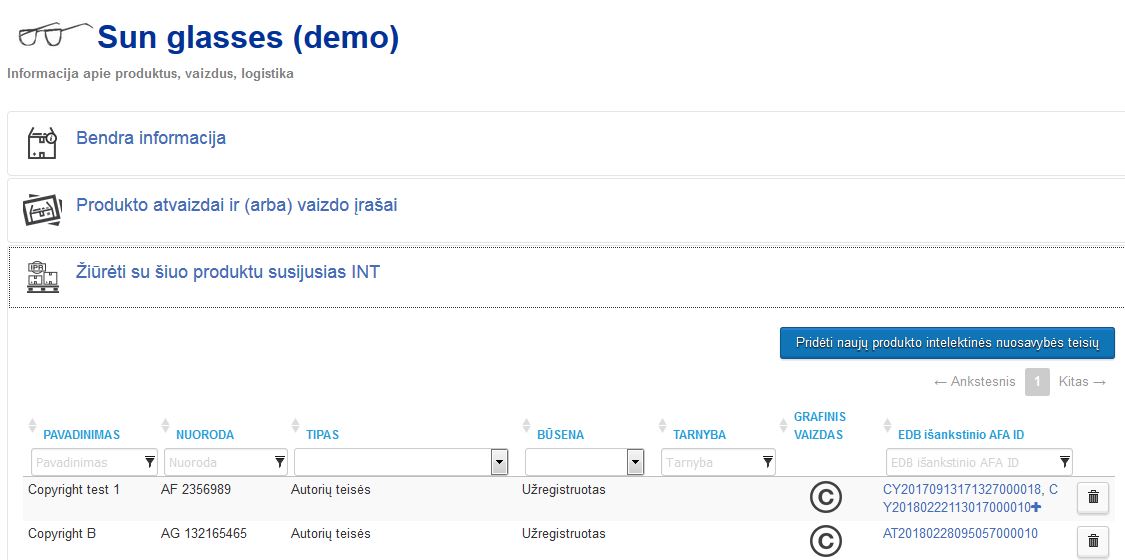
Task: Click the copyright symbol for Copyright B
Action: click(x=826, y=541)
